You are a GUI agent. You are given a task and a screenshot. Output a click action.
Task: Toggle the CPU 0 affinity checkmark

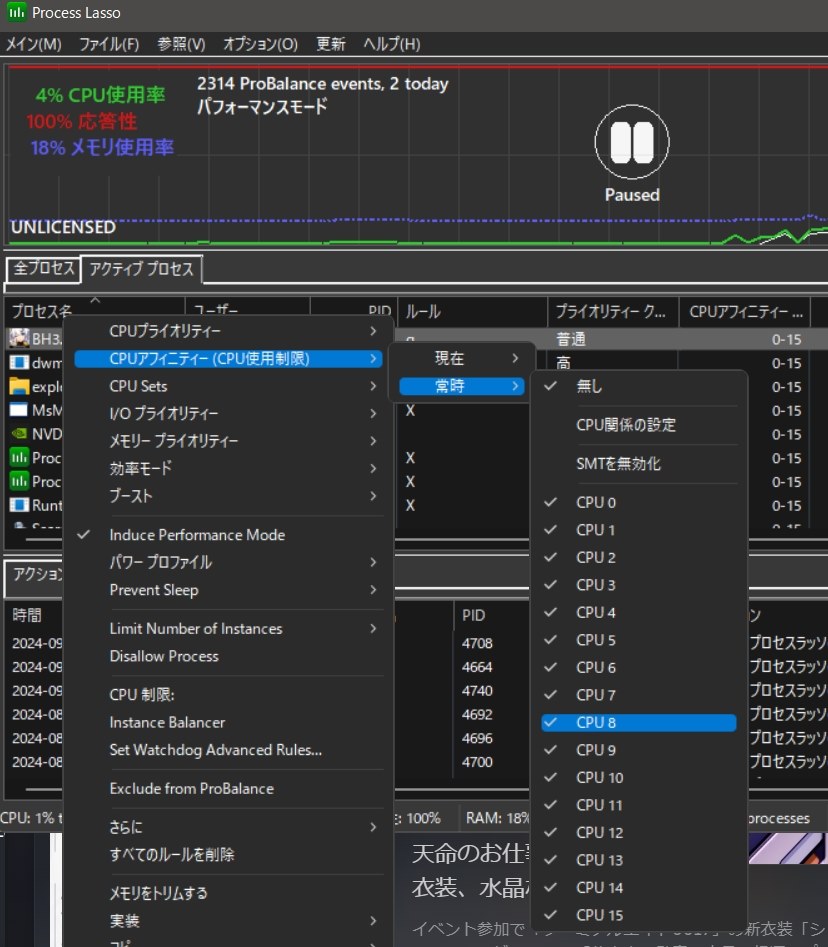pos(596,502)
